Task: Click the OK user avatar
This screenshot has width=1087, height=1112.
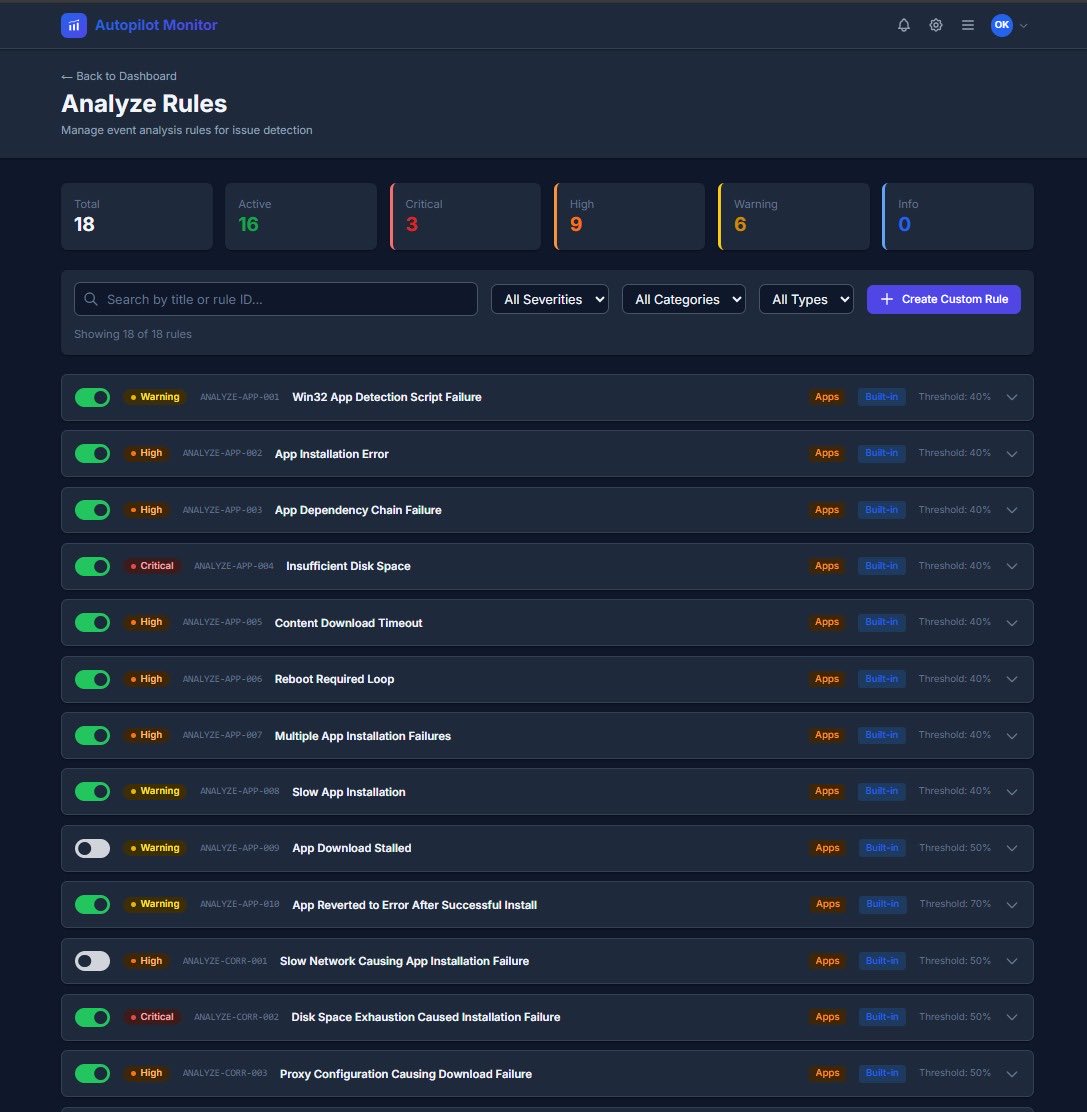Action: pos(1001,25)
